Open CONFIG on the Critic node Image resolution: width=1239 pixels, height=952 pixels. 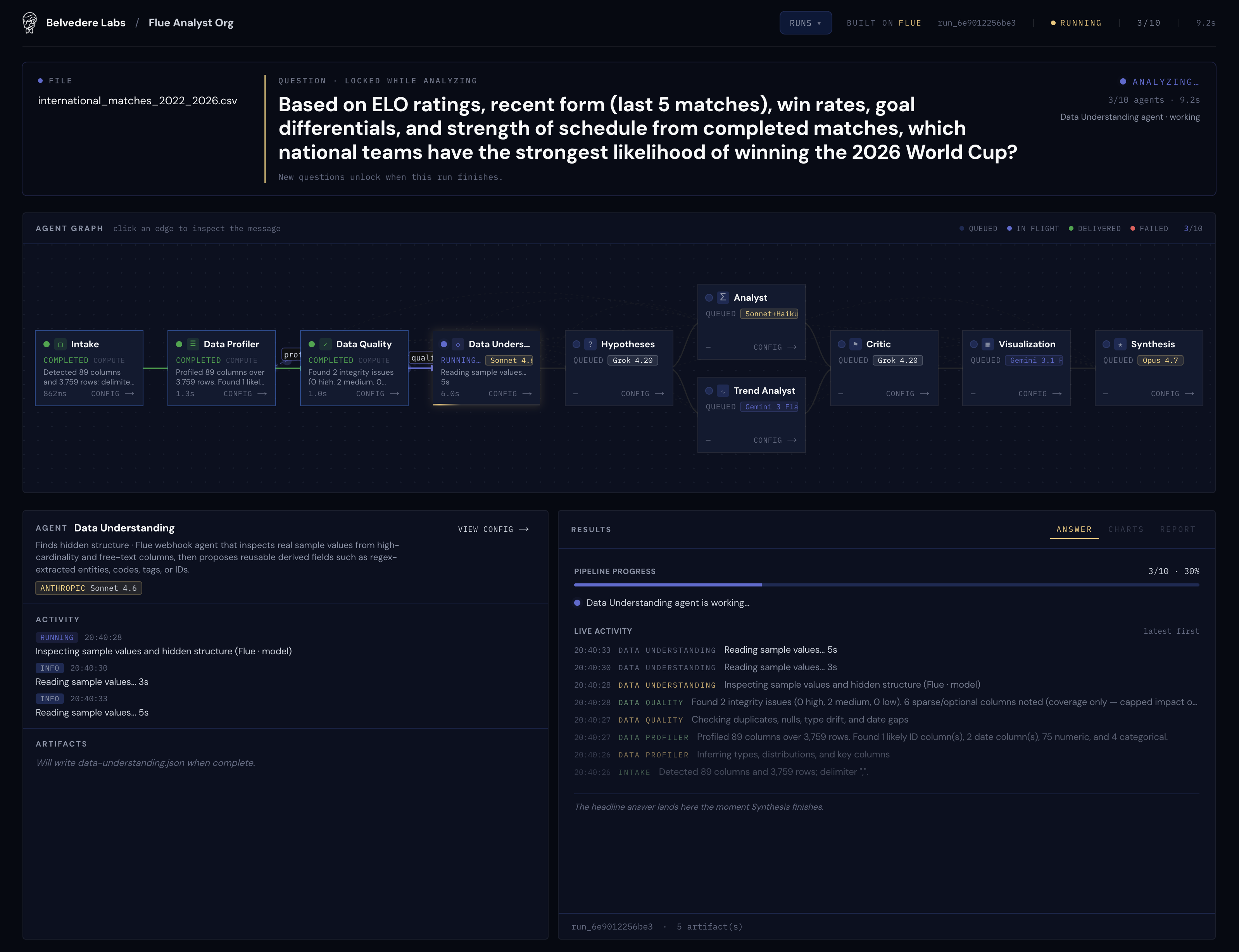pyautogui.click(x=908, y=394)
